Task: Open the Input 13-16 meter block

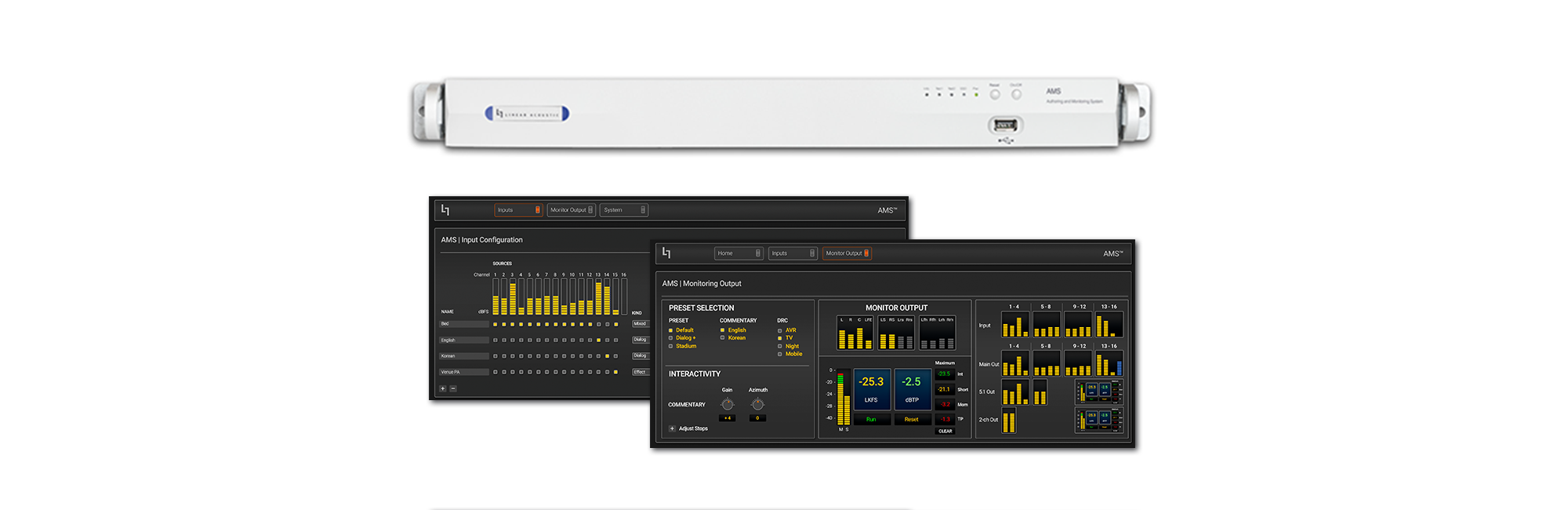Action: 1109,325
